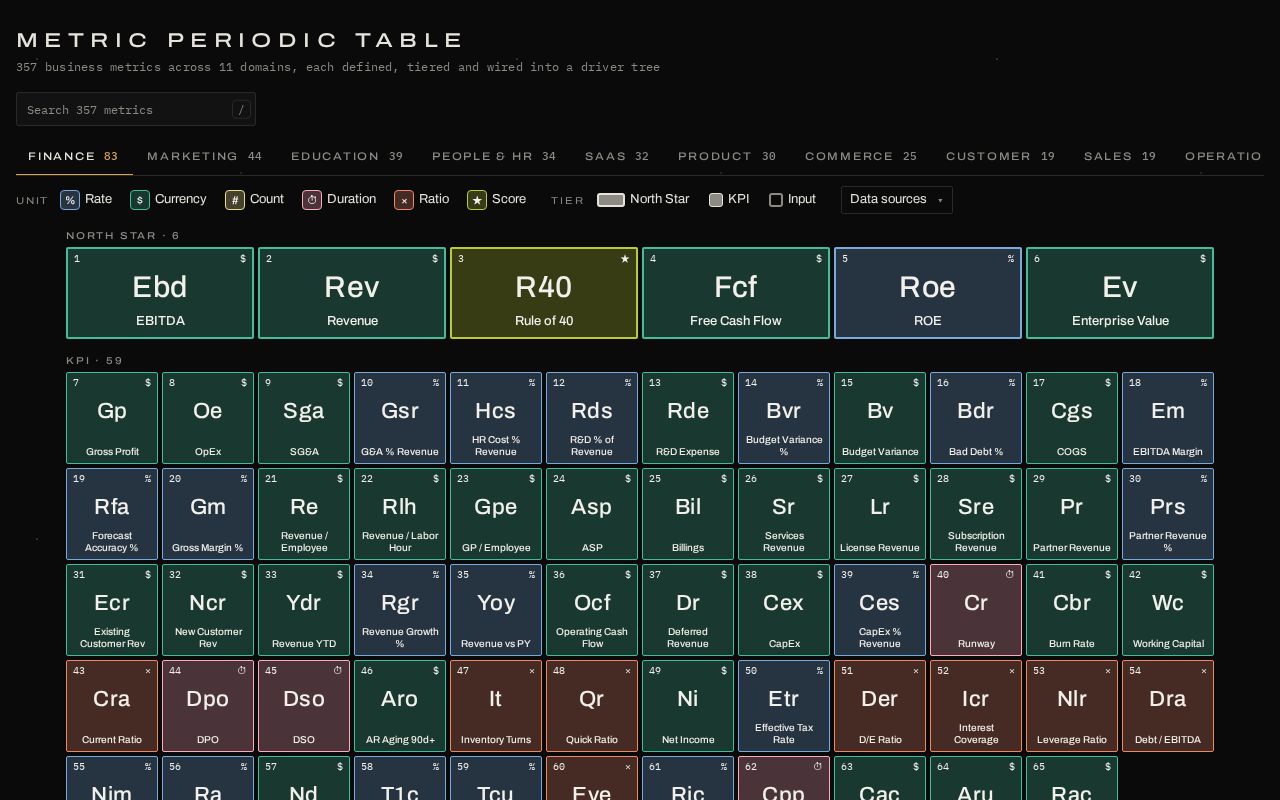1280x800 pixels.
Task: Open the Debt / EBITDA tile
Action: 1168,706
